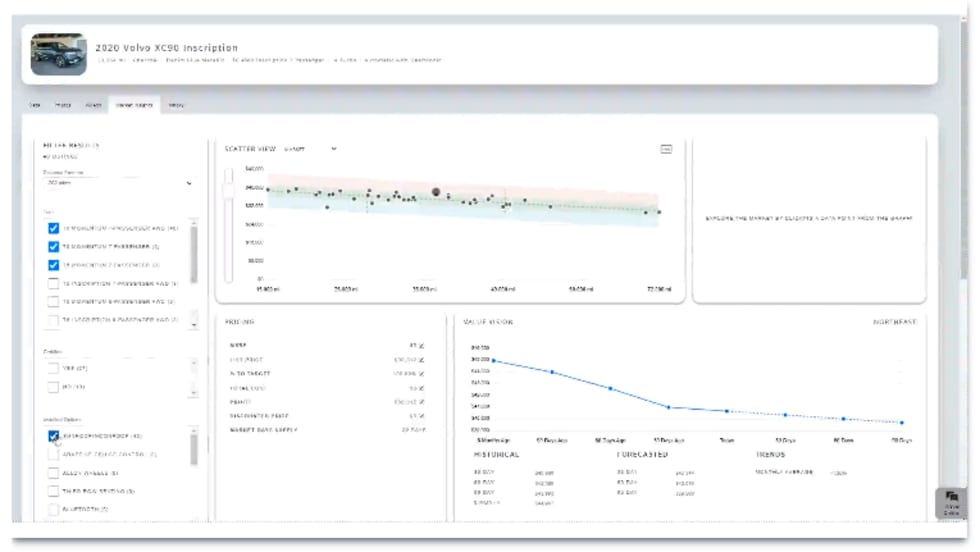Image resolution: width=980 pixels, height=552 pixels.
Task: Click the chat widget icon in bottom-right corner
Action: click(951, 501)
